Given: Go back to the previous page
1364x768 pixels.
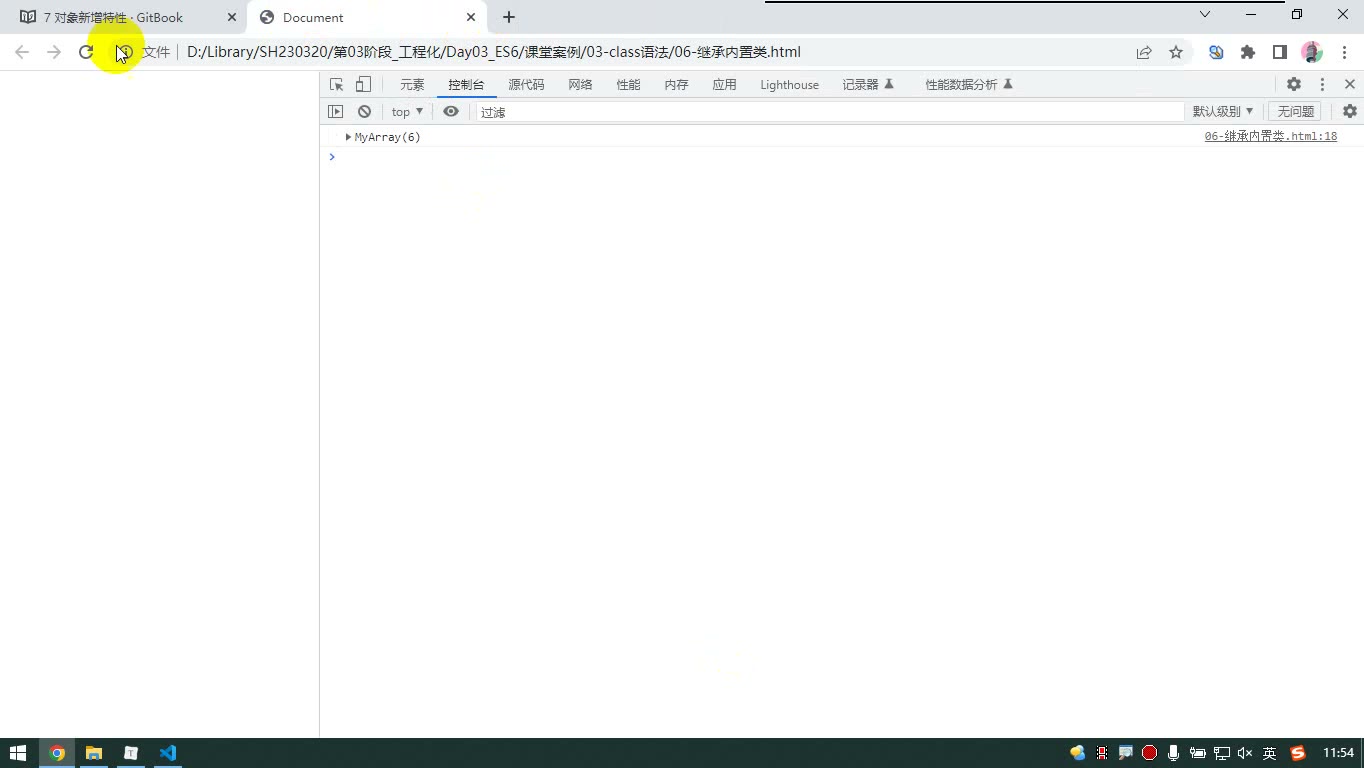Looking at the screenshot, I should click(22, 52).
